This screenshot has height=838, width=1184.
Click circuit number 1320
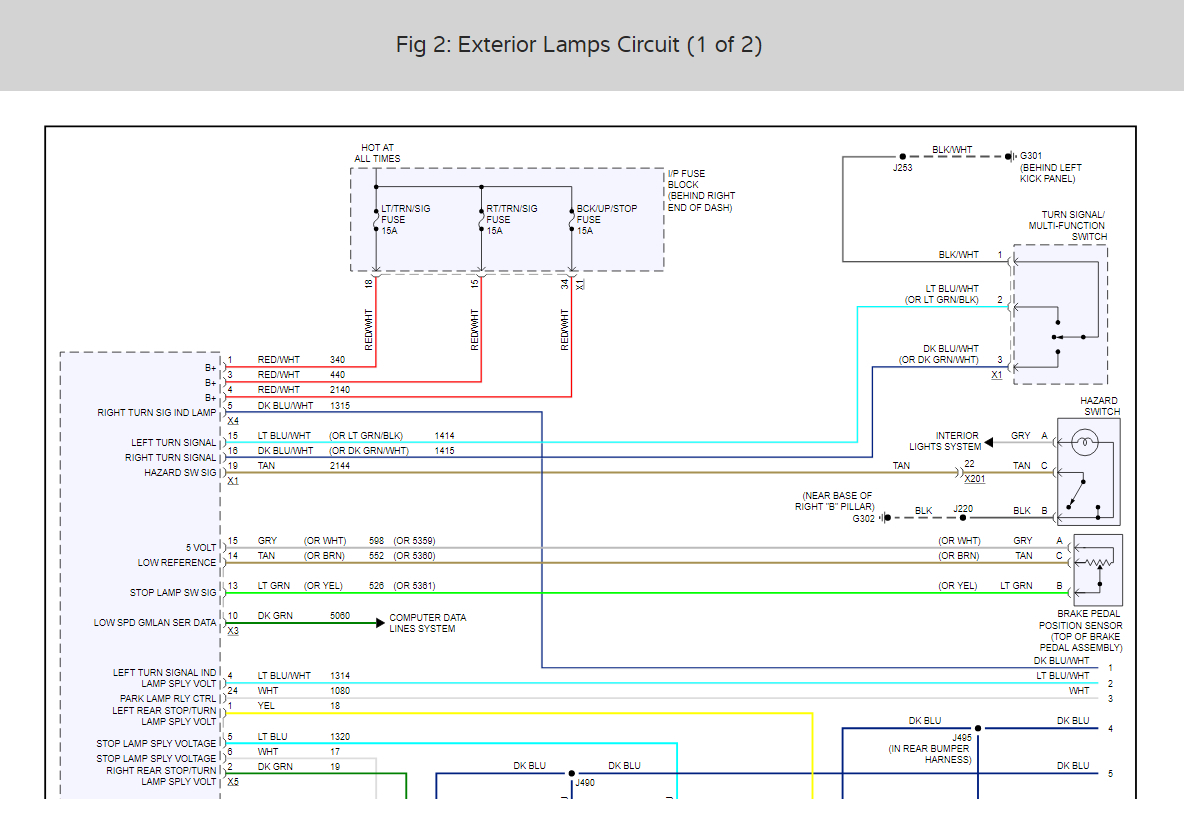(x=340, y=737)
